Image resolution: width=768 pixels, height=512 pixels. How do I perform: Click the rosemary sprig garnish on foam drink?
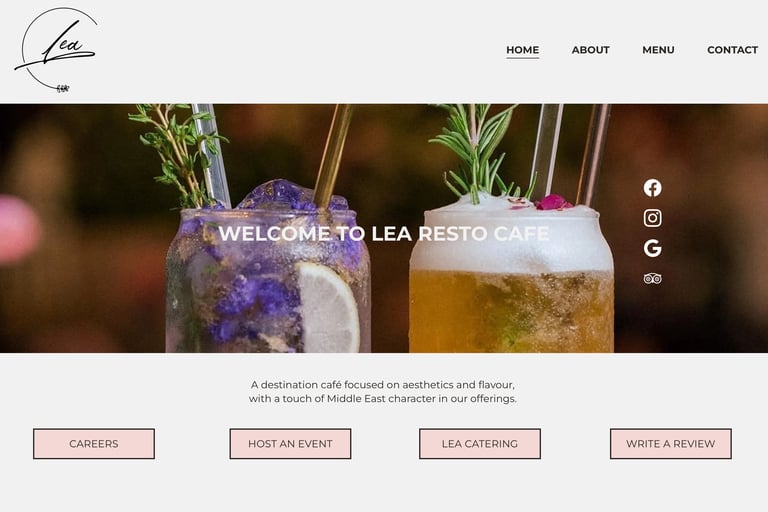point(474,152)
